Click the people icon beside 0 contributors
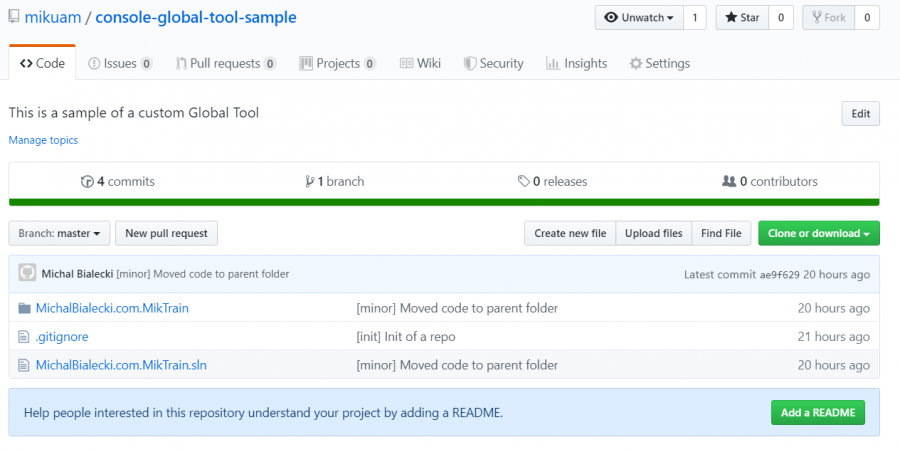The image size is (900, 452). point(729,182)
